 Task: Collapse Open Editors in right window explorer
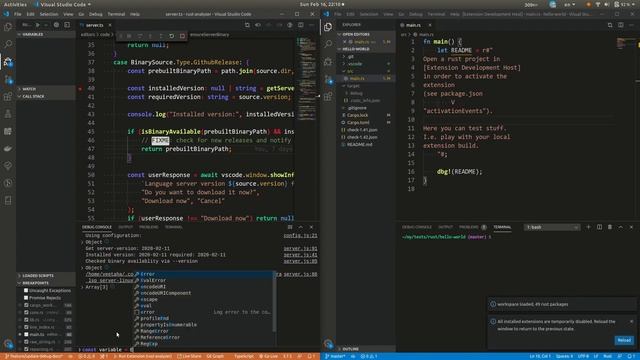coord(366,34)
